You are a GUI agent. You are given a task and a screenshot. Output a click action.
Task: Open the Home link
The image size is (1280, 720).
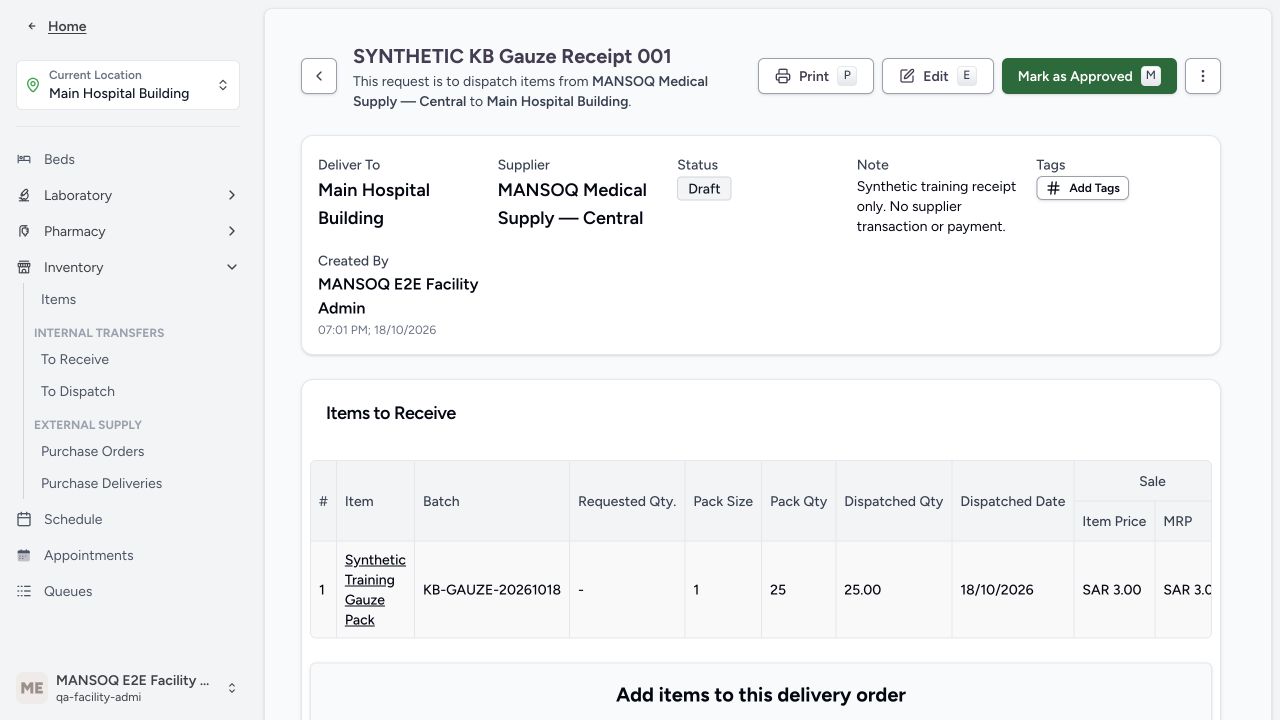pos(67,26)
